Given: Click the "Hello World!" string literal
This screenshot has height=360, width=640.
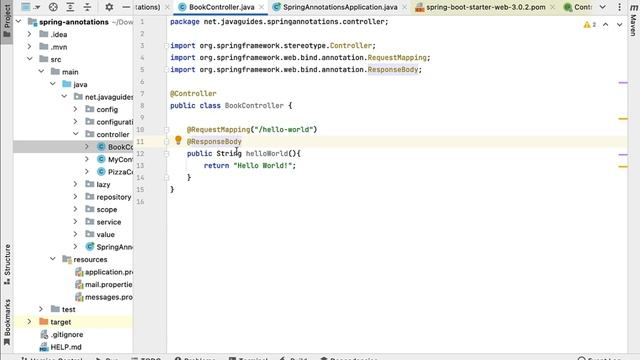Looking at the screenshot, I should (x=263, y=166).
